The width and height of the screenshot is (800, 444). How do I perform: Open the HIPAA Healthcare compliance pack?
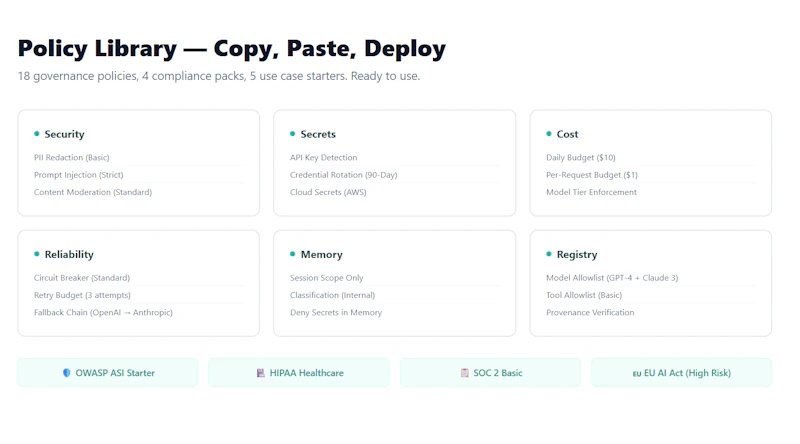pyautogui.click(x=299, y=373)
